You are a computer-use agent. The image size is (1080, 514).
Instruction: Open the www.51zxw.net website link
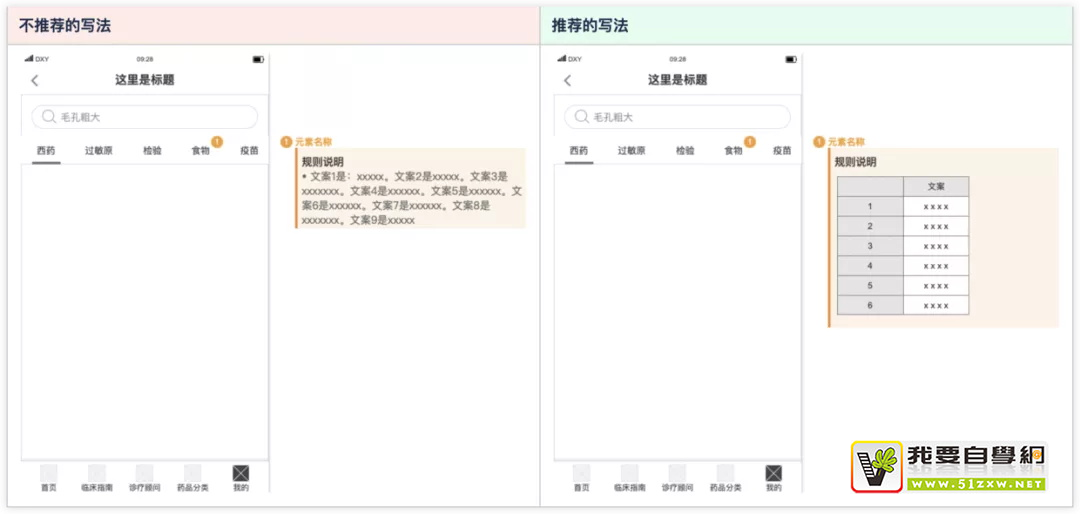point(975,484)
